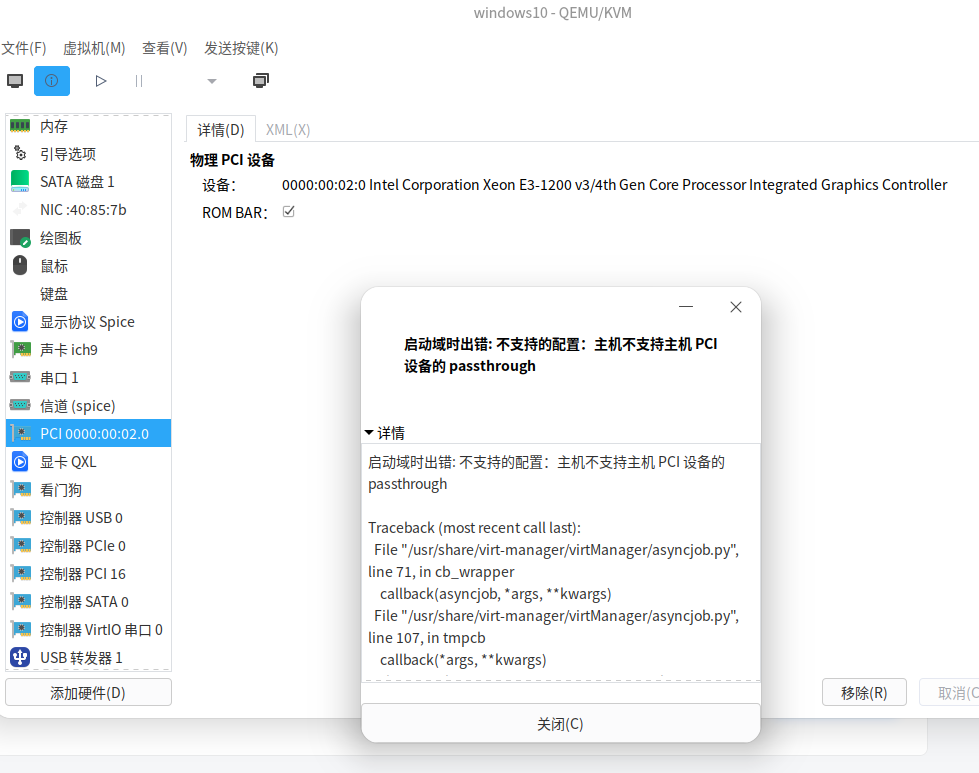Select the 控制器 PCI 16 icon
The height and width of the screenshot is (773, 979).
pos(21,573)
